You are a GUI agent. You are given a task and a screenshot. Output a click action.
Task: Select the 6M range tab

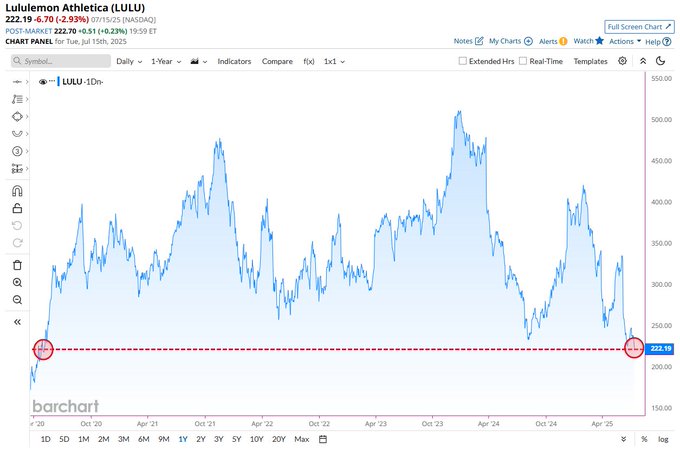coord(144,439)
